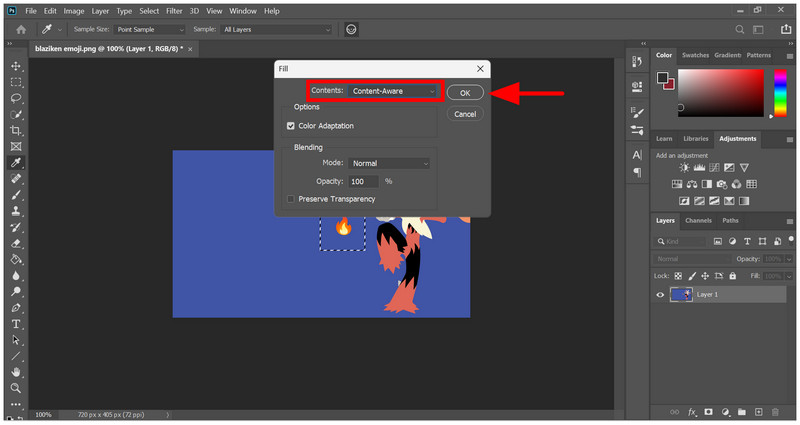Switch to the Swatches tab
The width and height of the screenshot is (800, 425).
coord(695,55)
